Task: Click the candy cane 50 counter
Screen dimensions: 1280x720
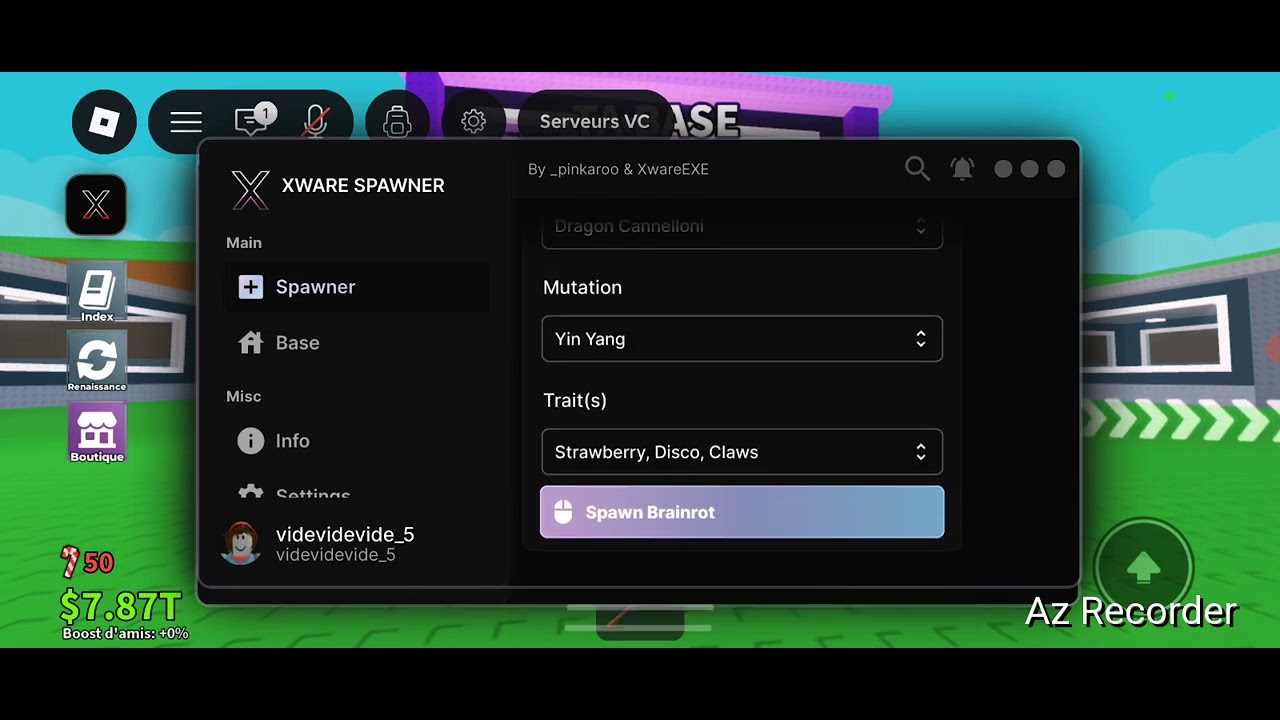Action: 88,562
